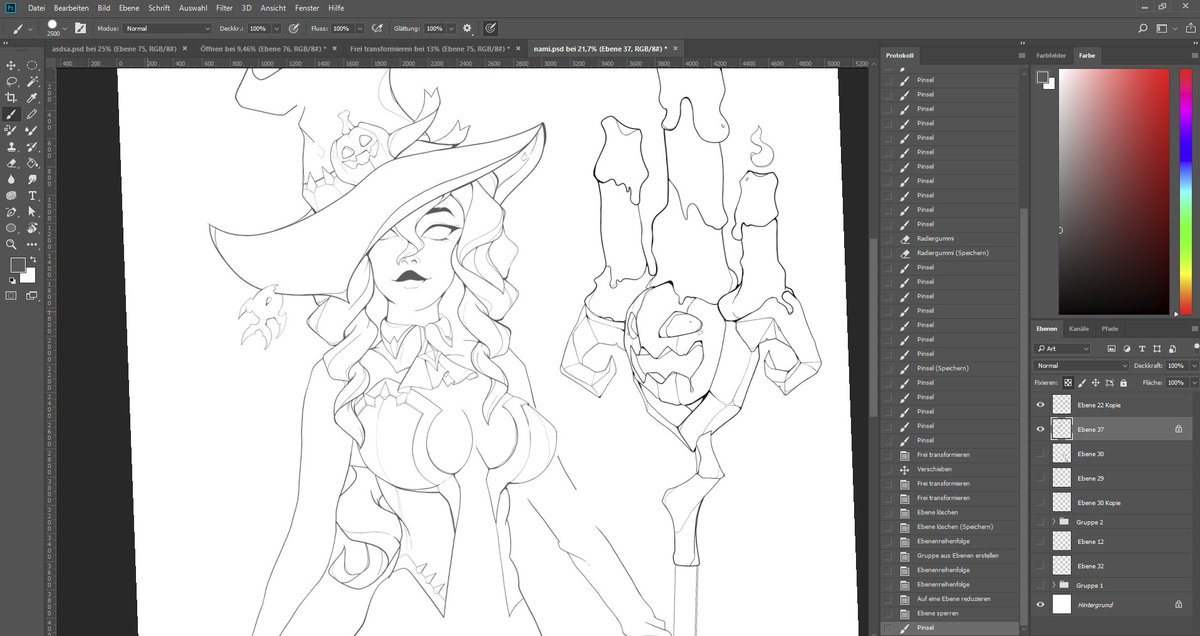Select the Brush tool in the toolbox
Viewport: 1200px width, 636px height.
point(11,114)
